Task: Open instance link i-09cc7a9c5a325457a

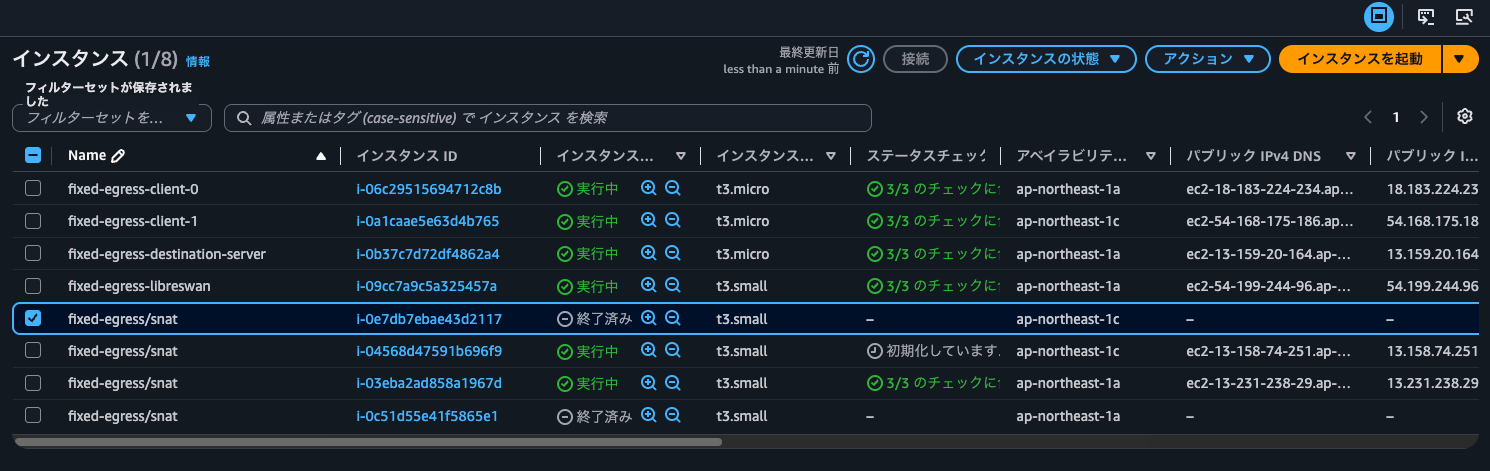Action: (x=426, y=285)
